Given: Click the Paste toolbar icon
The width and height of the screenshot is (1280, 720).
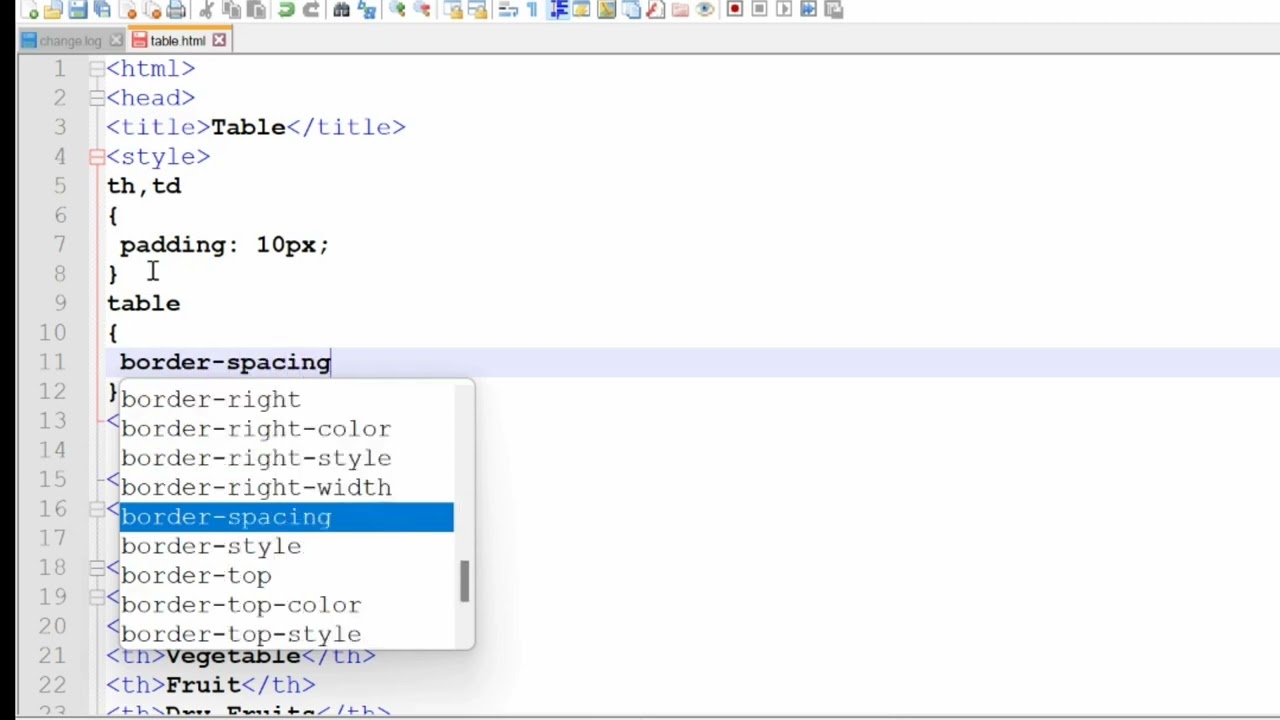Looking at the screenshot, I should tap(255, 10).
